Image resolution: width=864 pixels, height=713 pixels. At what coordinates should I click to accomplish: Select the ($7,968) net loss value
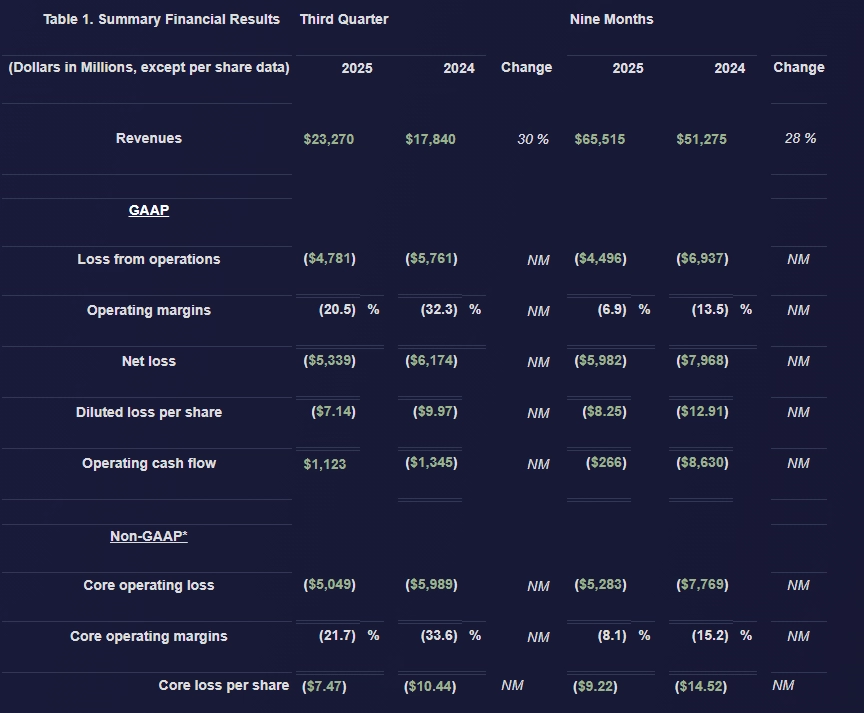pos(702,361)
